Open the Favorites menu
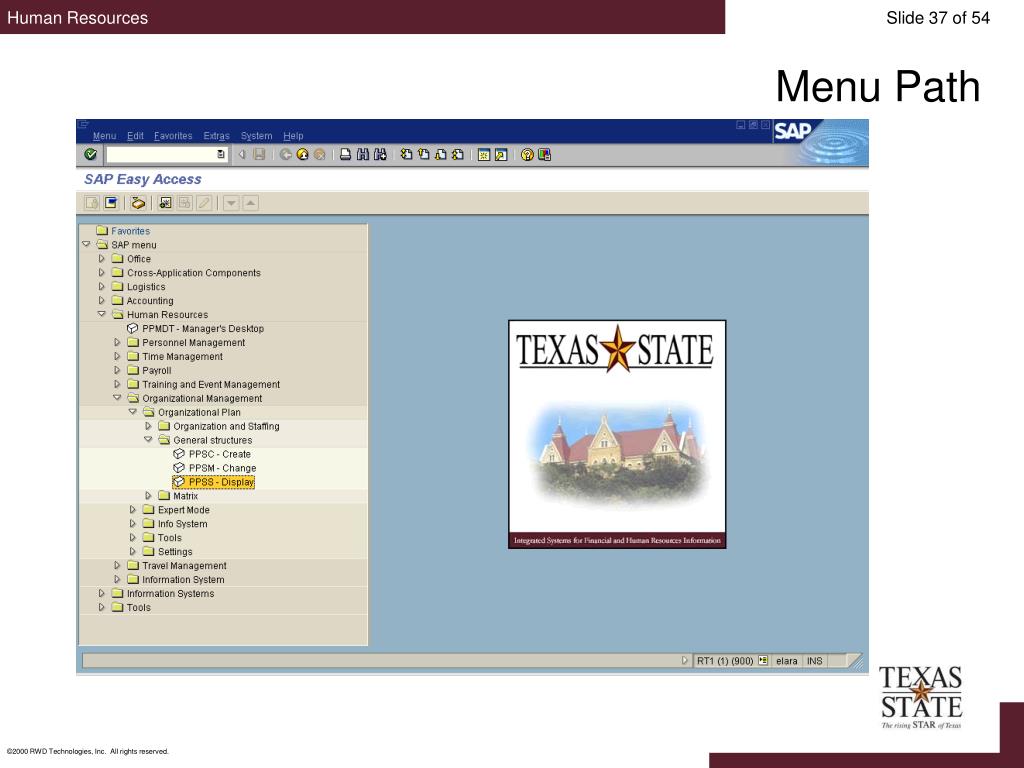The width and height of the screenshot is (1024, 768). [x=173, y=136]
